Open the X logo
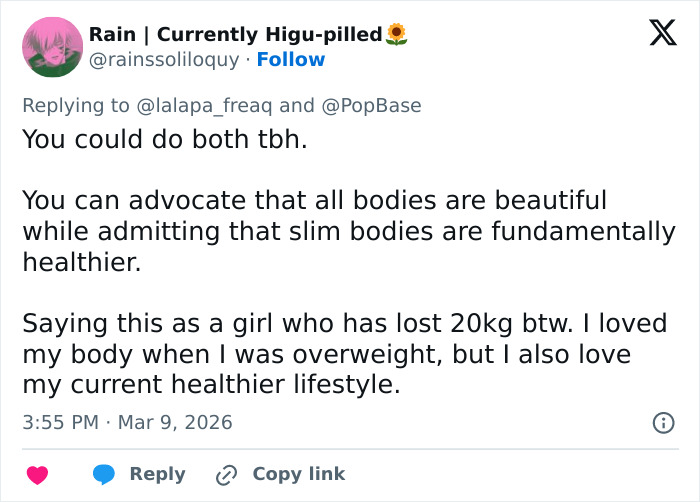The image size is (700, 502). pyautogui.click(x=656, y=35)
